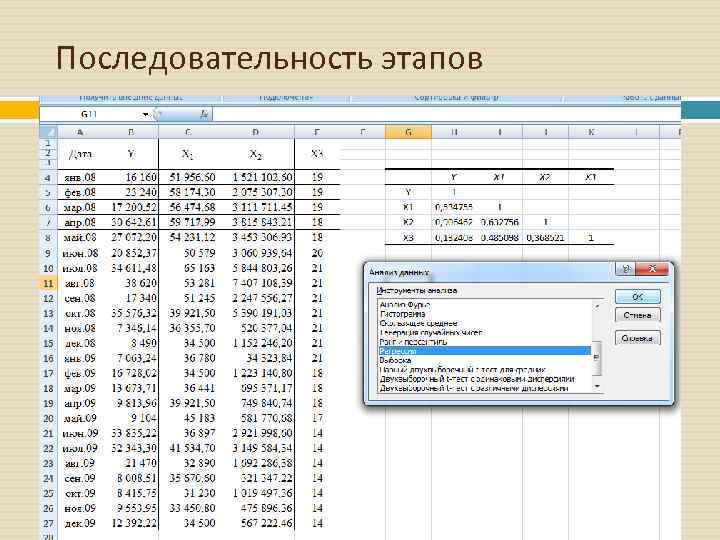720x540 pixels.
Task: Select column header G
Action: click(x=408, y=132)
